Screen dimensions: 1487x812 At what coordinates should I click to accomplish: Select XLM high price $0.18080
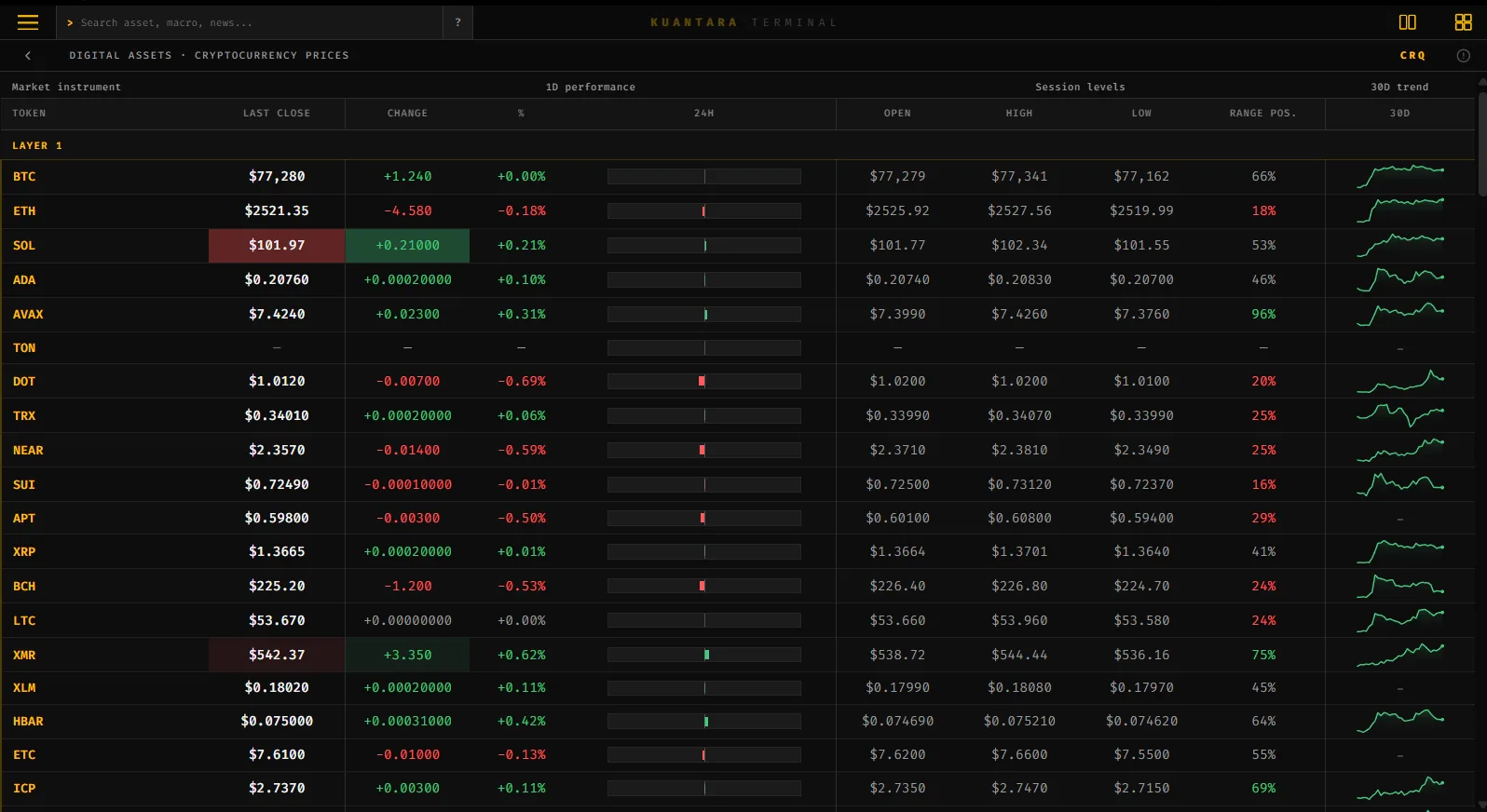[x=1019, y=688]
